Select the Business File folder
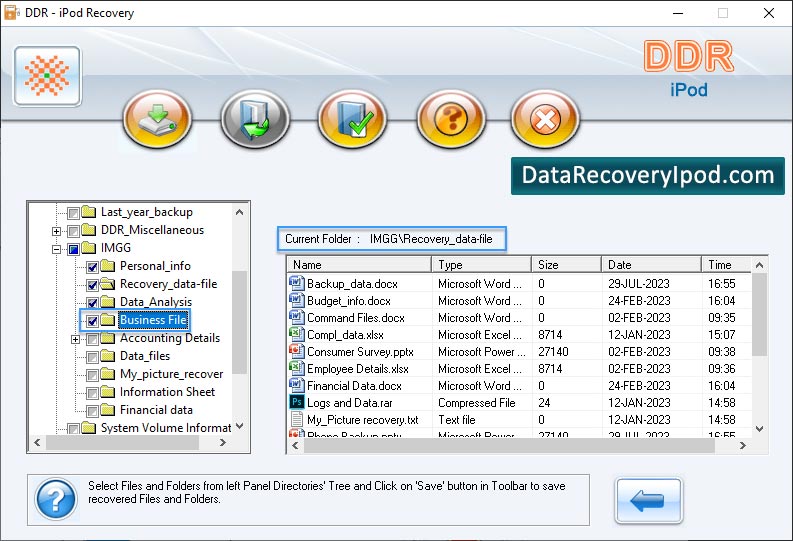793x541 pixels. point(153,320)
